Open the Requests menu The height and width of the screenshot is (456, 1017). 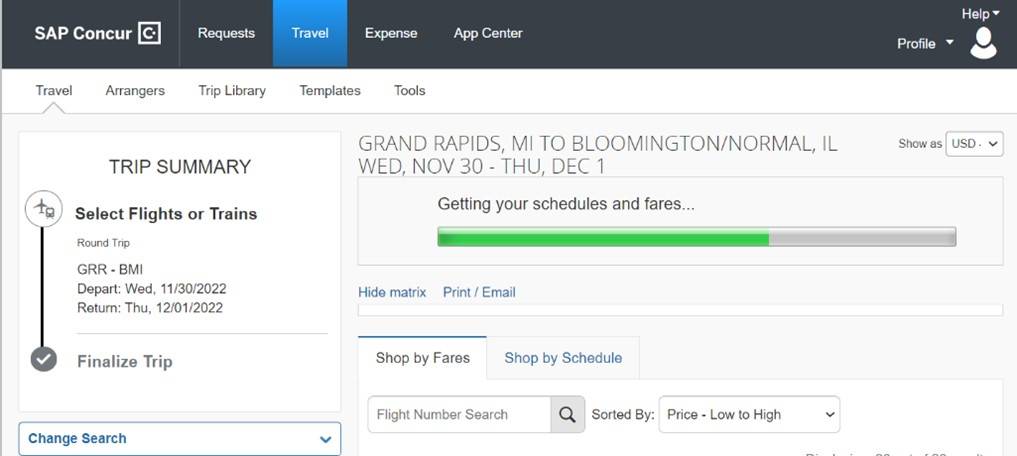pyautogui.click(x=226, y=33)
